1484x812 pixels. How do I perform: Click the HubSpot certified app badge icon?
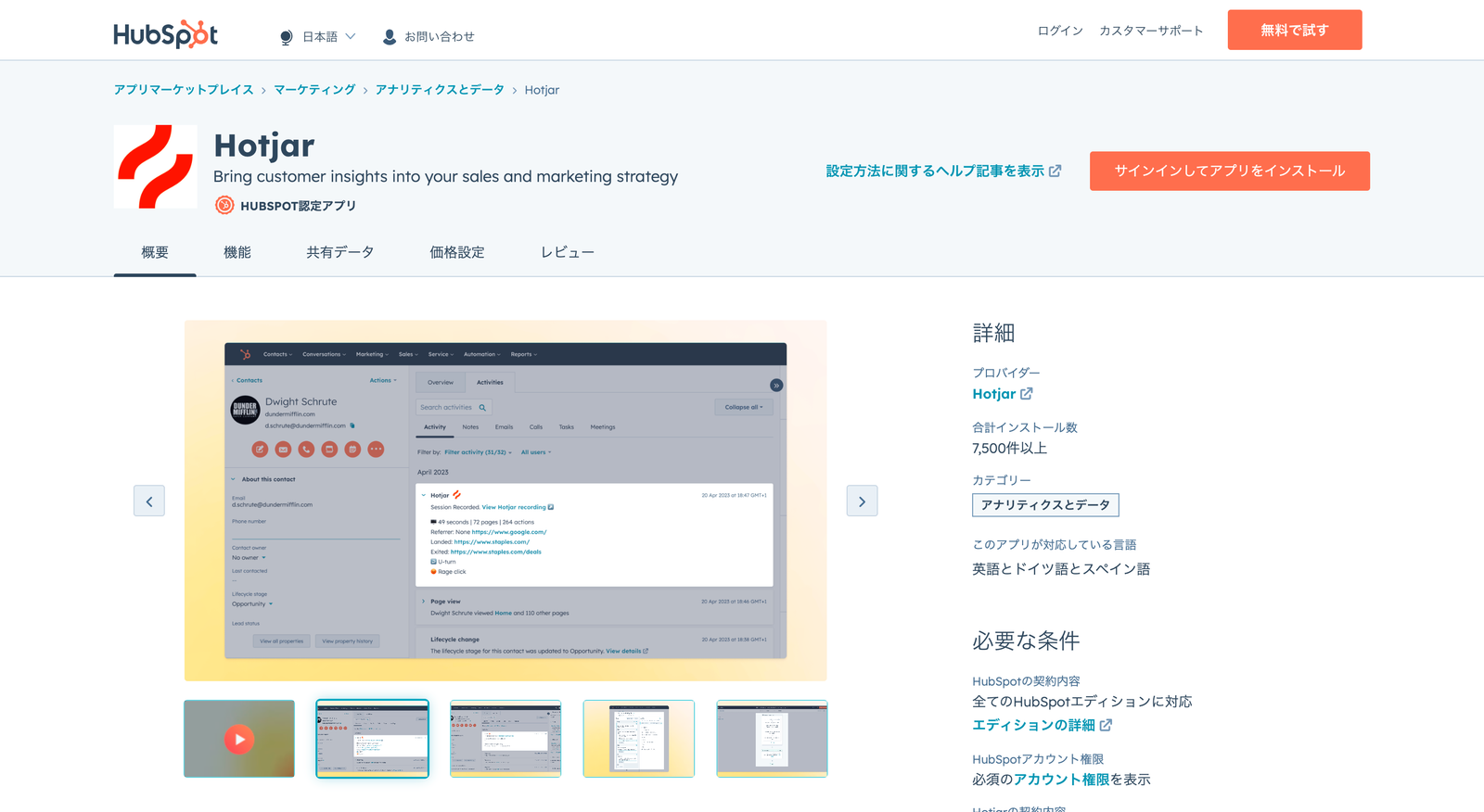224,206
